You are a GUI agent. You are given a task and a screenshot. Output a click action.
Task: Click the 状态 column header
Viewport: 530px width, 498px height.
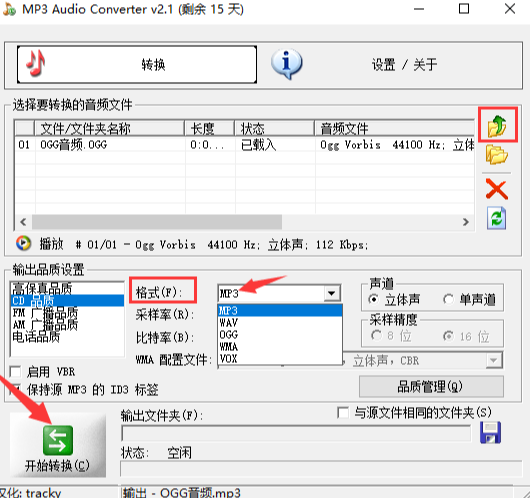274,128
